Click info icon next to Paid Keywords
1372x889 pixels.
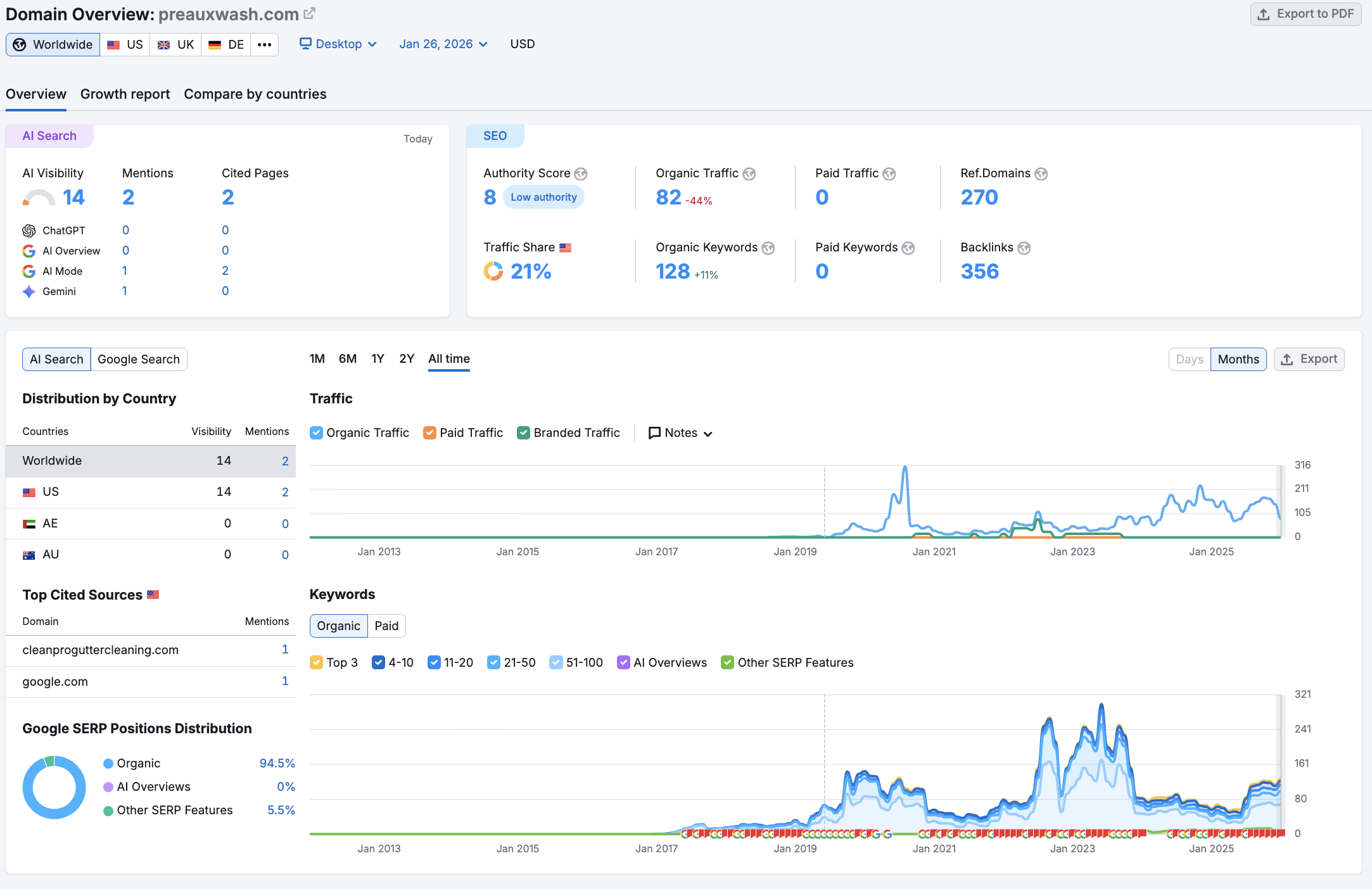click(908, 248)
